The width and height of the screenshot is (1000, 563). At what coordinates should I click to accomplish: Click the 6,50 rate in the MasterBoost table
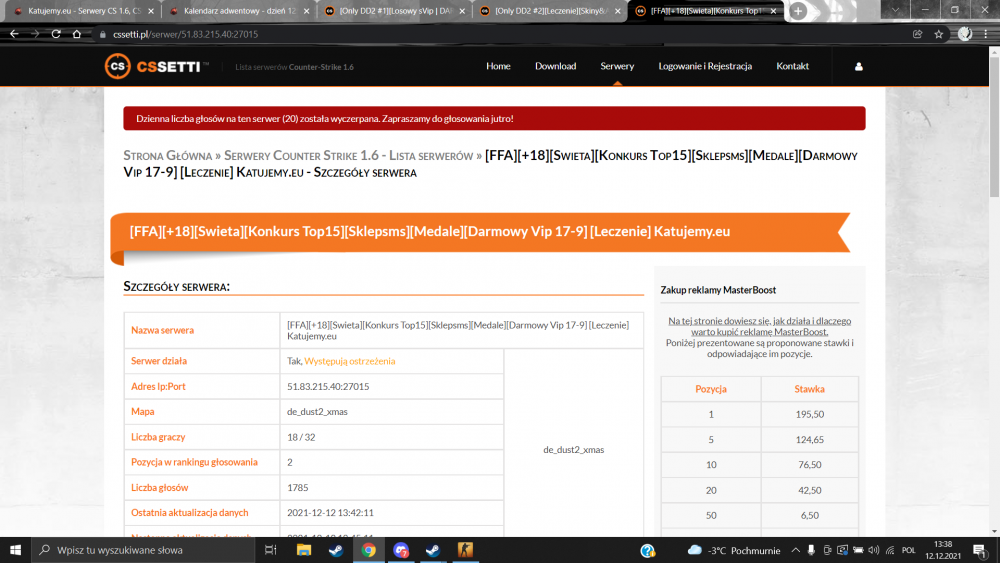(x=809, y=515)
